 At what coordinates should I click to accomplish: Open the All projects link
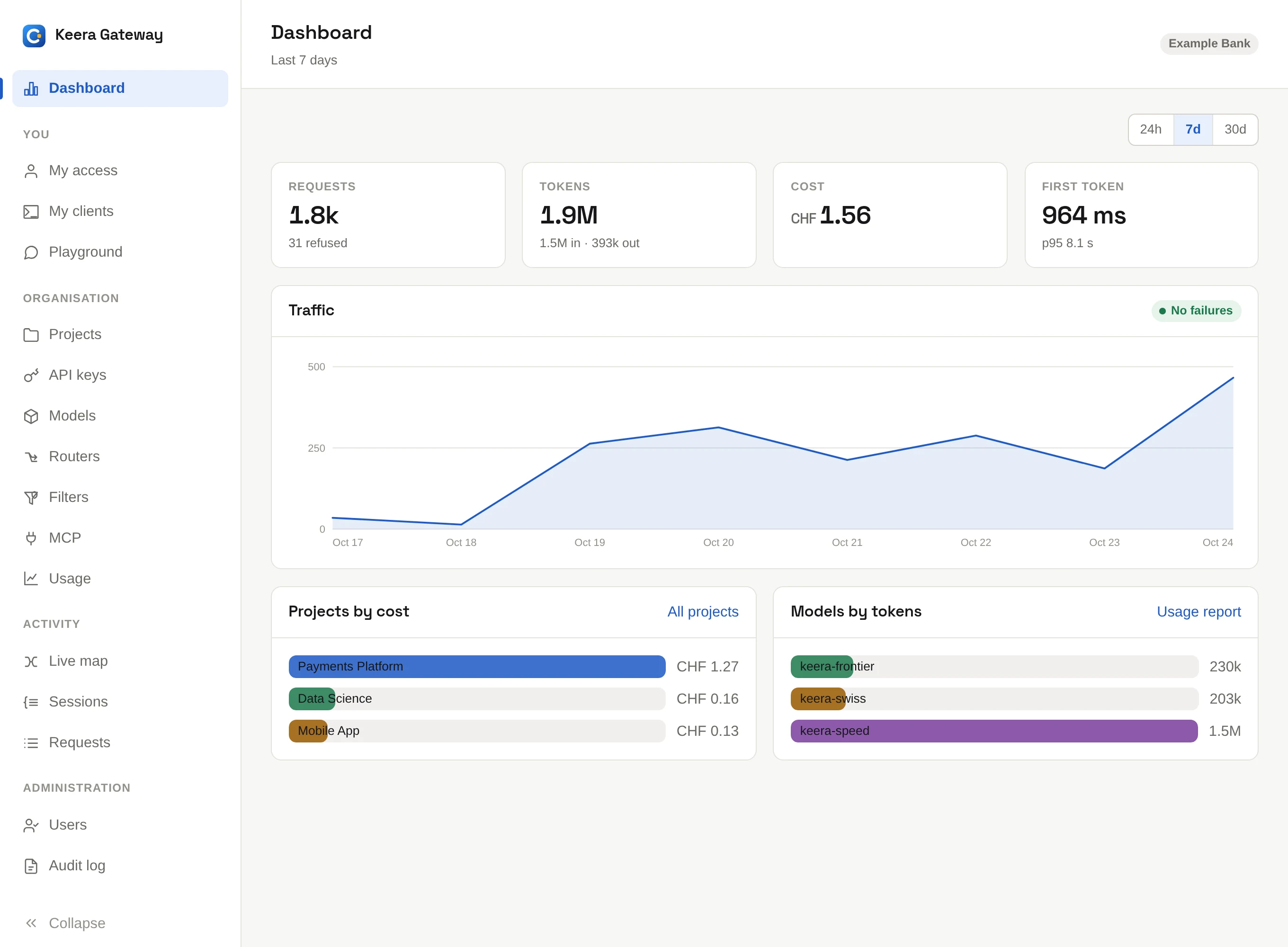[703, 612]
